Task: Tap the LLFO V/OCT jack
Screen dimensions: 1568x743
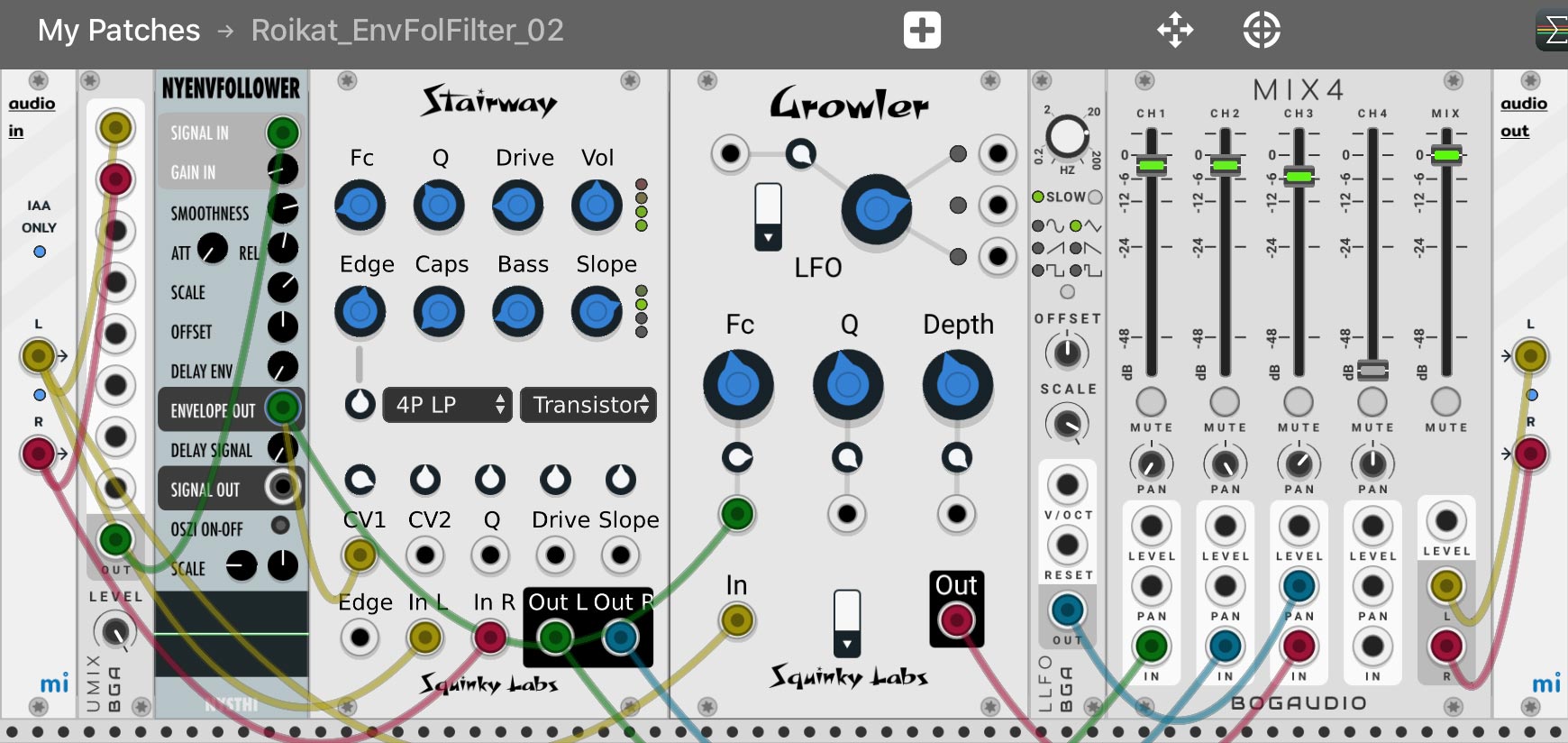Action: [1067, 485]
